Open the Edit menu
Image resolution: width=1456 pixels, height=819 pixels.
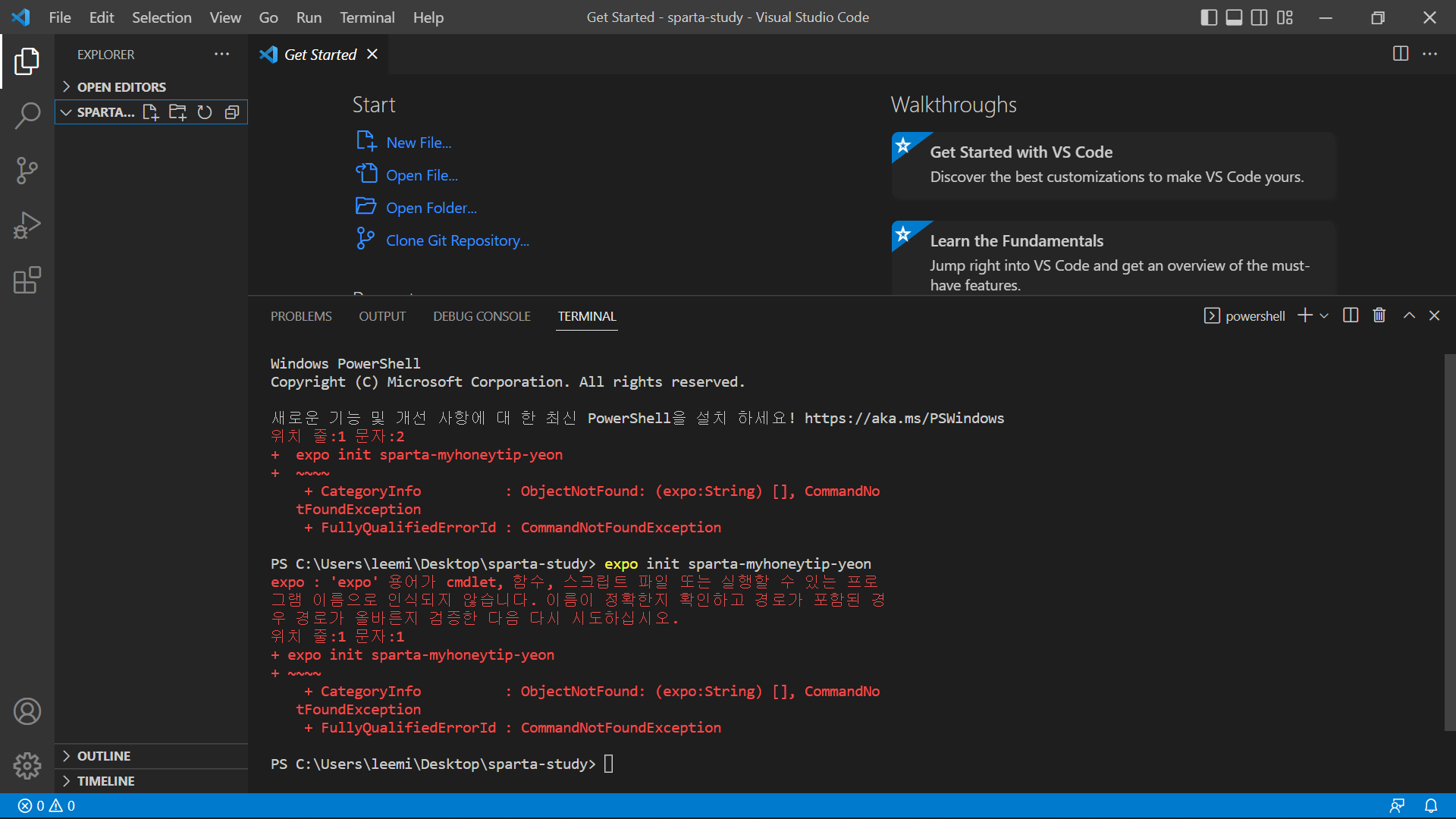(102, 17)
